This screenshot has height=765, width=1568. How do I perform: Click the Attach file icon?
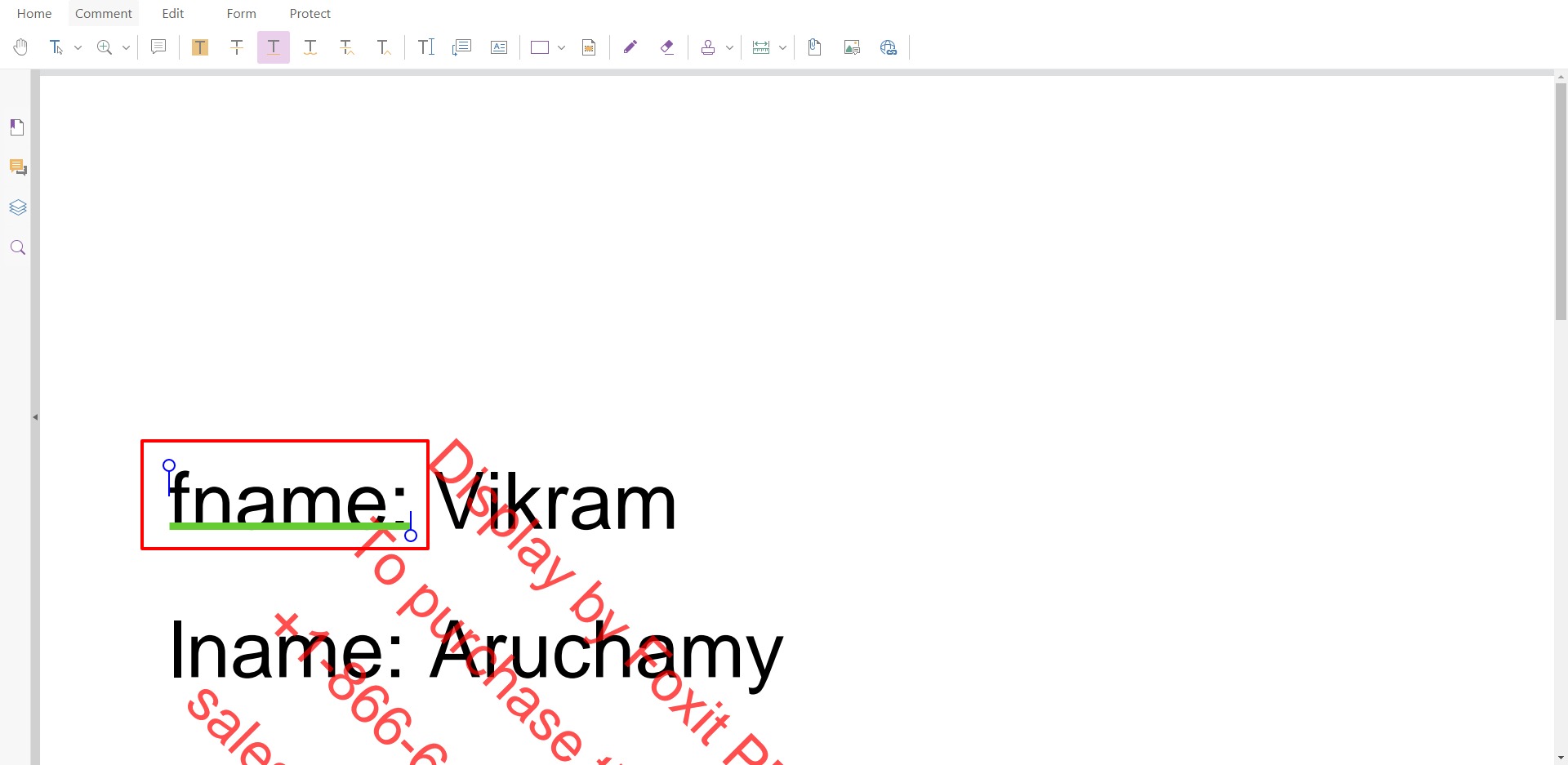point(814,47)
